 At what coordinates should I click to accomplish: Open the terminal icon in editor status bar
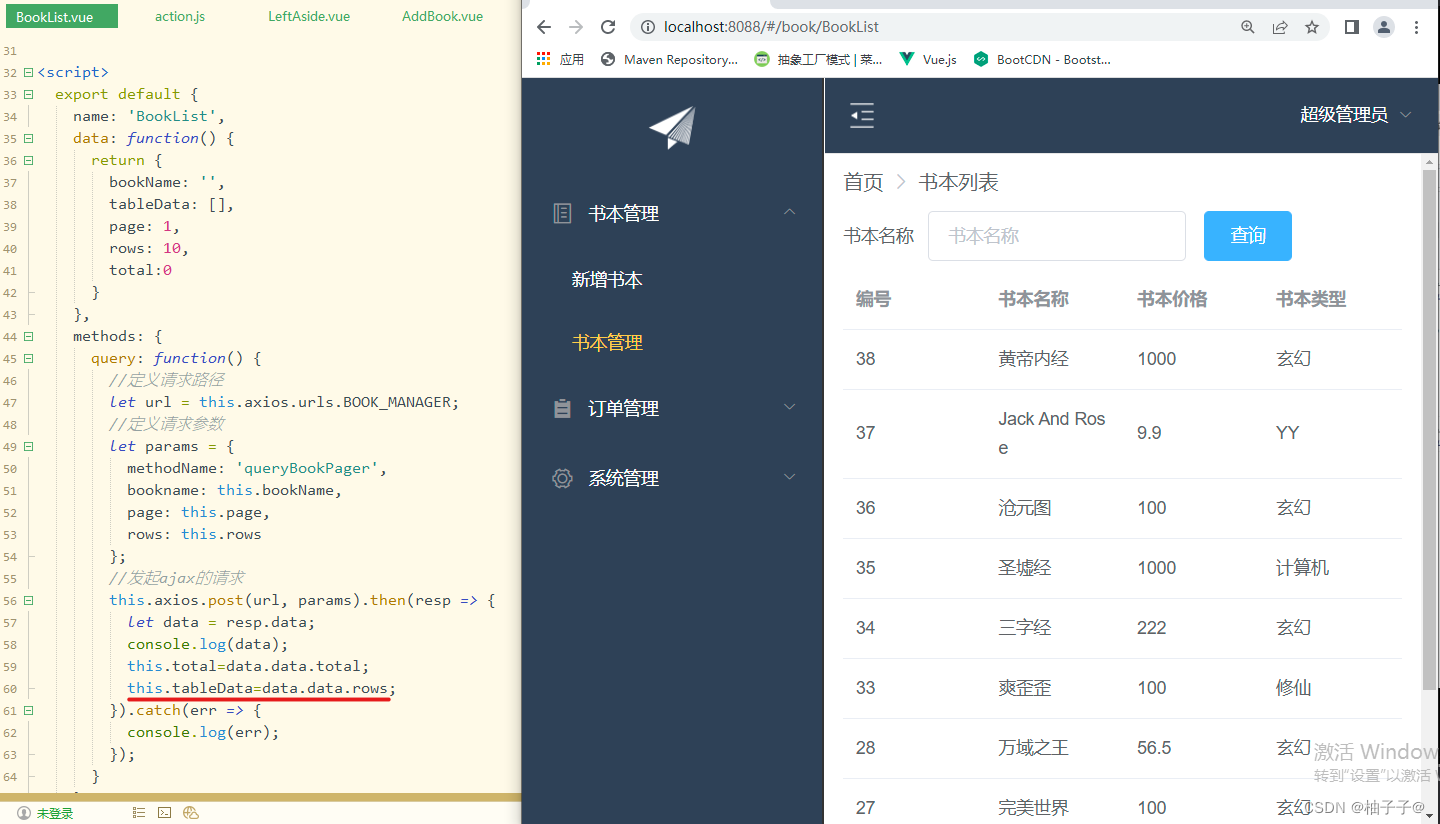pyautogui.click(x=165, y=813)
